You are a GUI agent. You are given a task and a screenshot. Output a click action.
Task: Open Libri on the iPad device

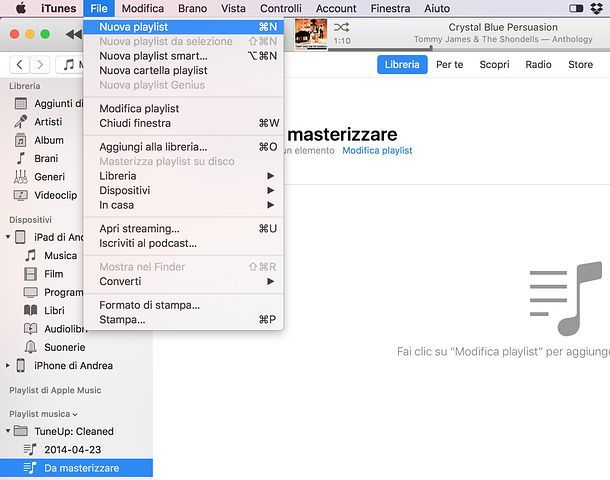[54, 311]
